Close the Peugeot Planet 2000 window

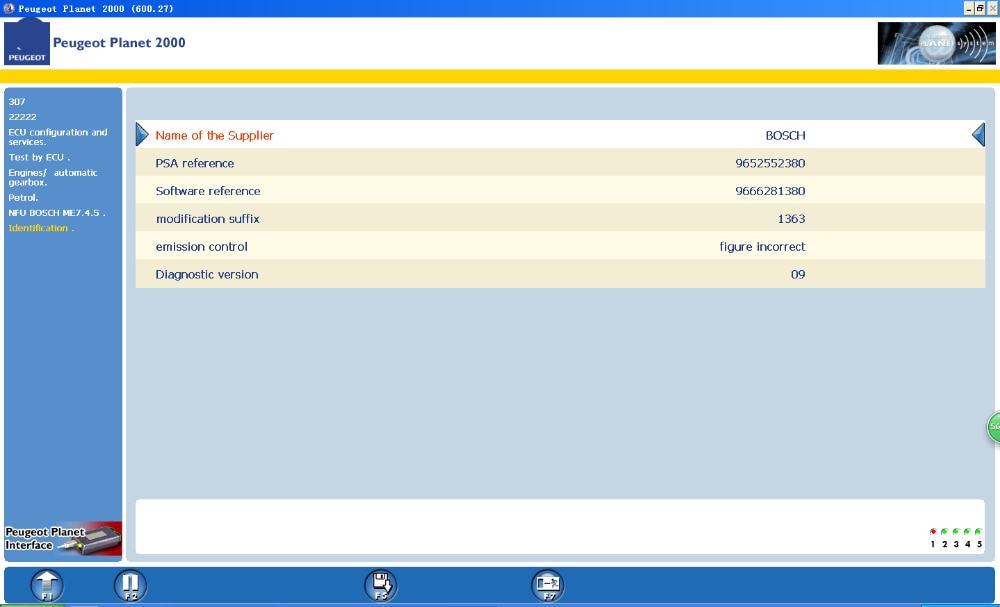pyautogui.click(x=992, y=8)
